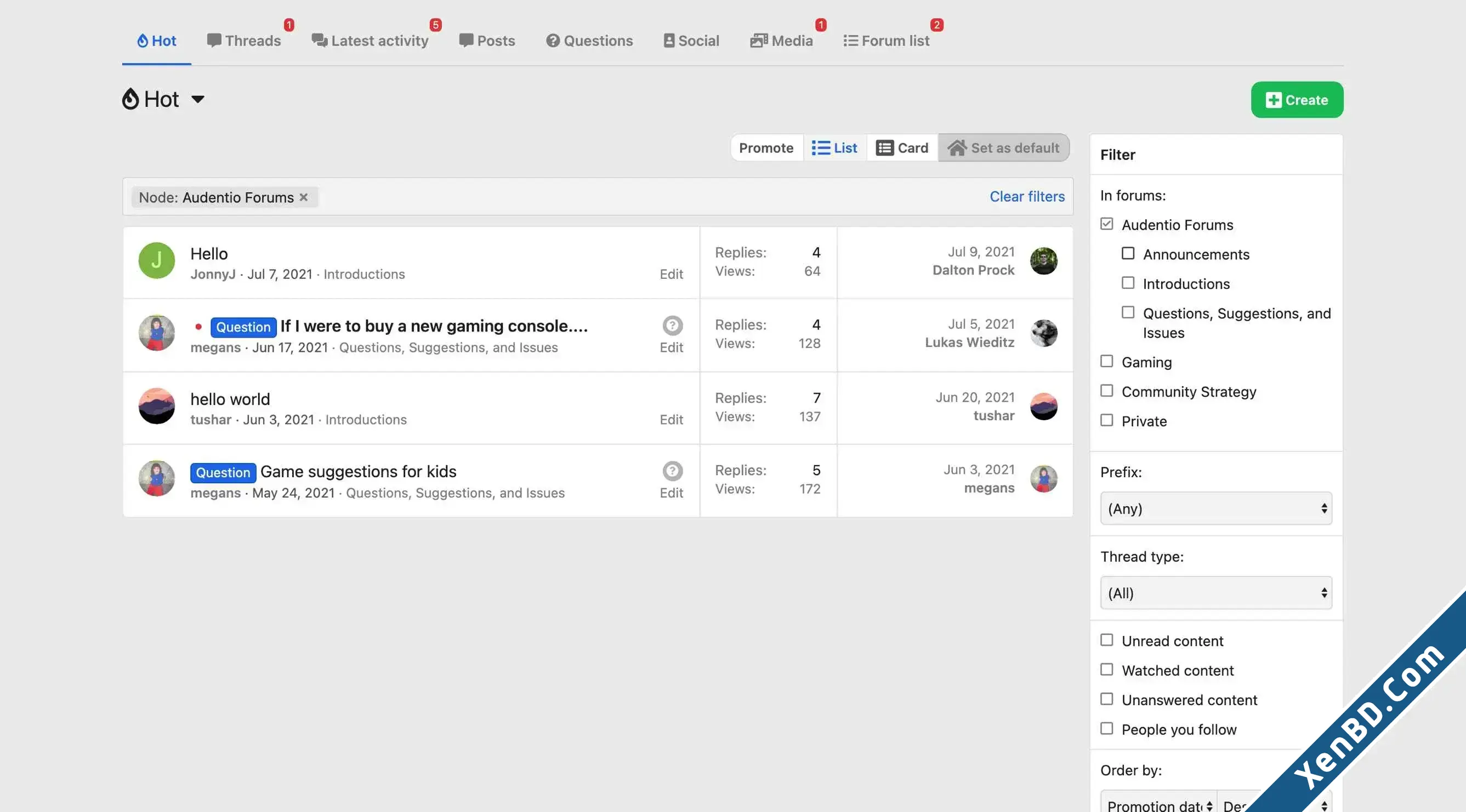The width and height of the screenshot is (1466, 812).
Task: Switch to Card view
Action: click(x=902, y=148)
